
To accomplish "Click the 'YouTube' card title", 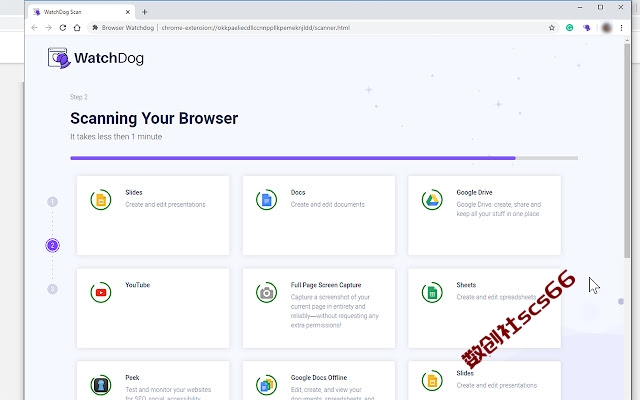I will (138, 285).
